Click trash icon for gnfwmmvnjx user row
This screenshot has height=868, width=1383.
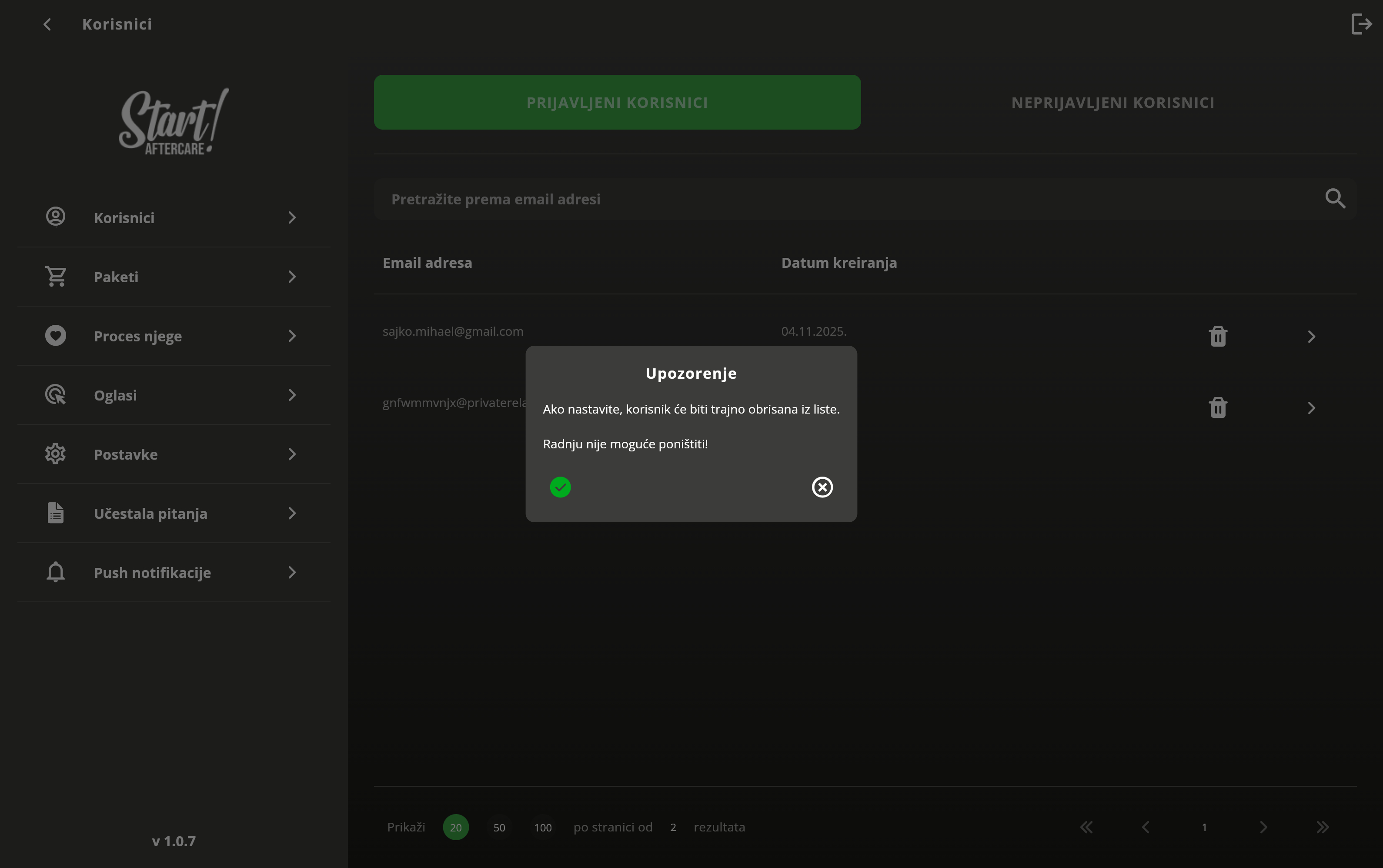click(1217, 407)
